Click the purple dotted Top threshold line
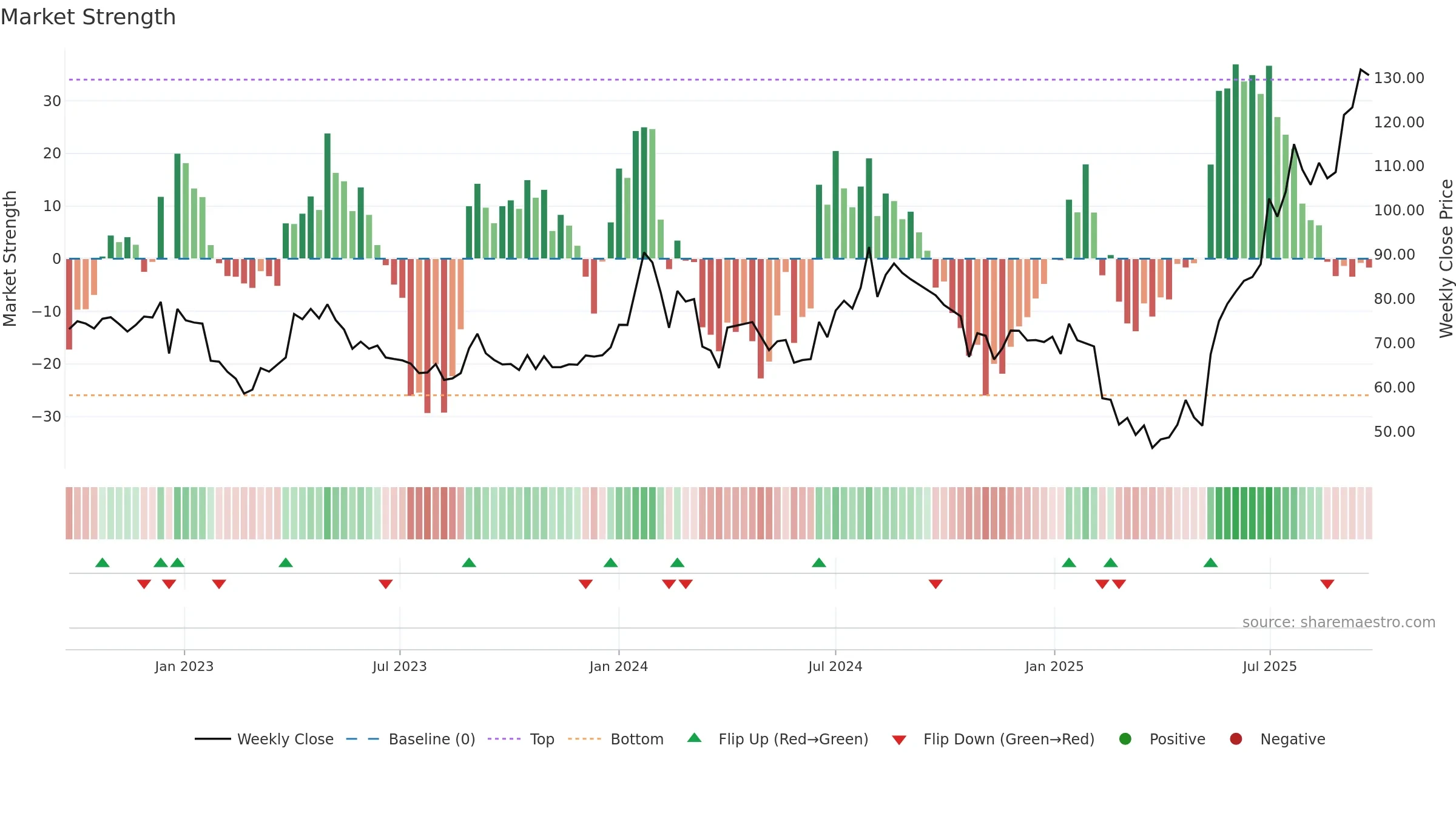The width and height of the screenshot is (1456, 819). (x=718, y=79)
